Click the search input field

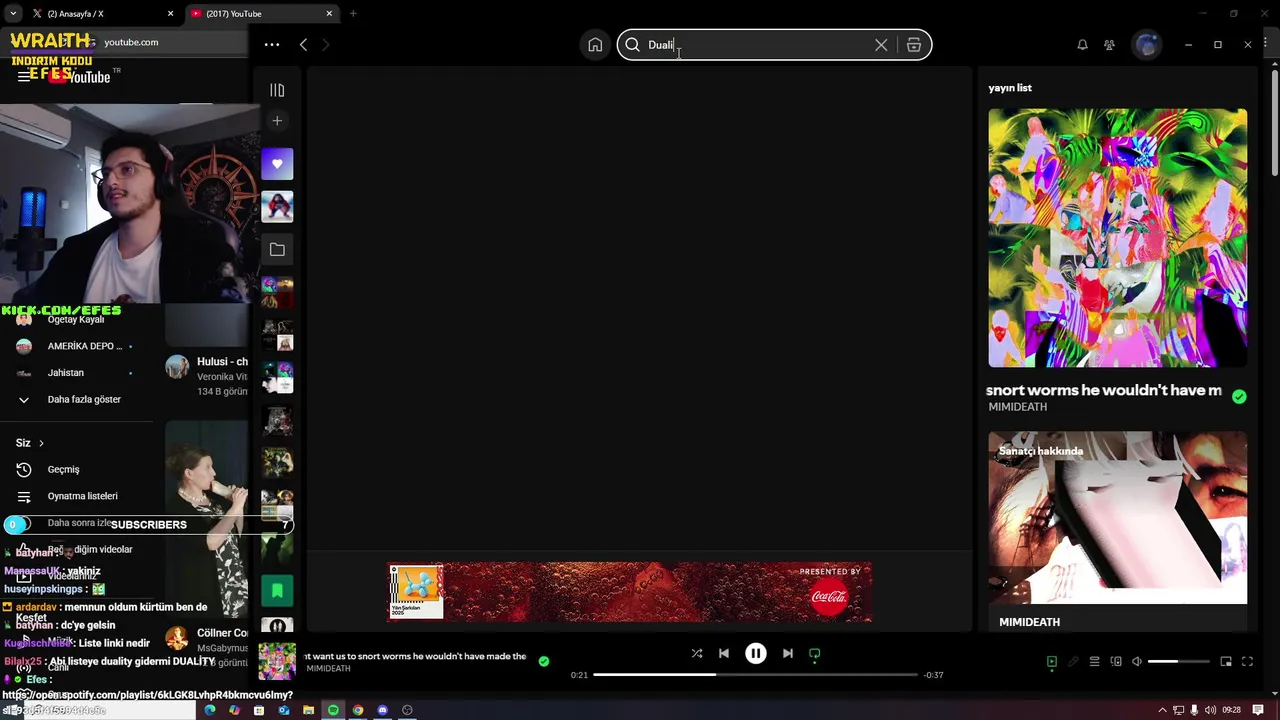click(755, 45)
